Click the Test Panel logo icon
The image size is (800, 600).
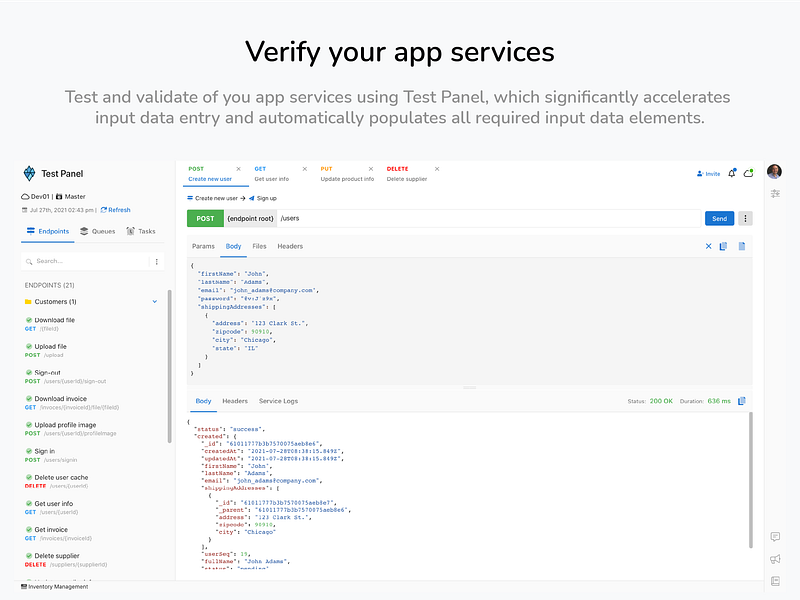(x=30, y=173)
